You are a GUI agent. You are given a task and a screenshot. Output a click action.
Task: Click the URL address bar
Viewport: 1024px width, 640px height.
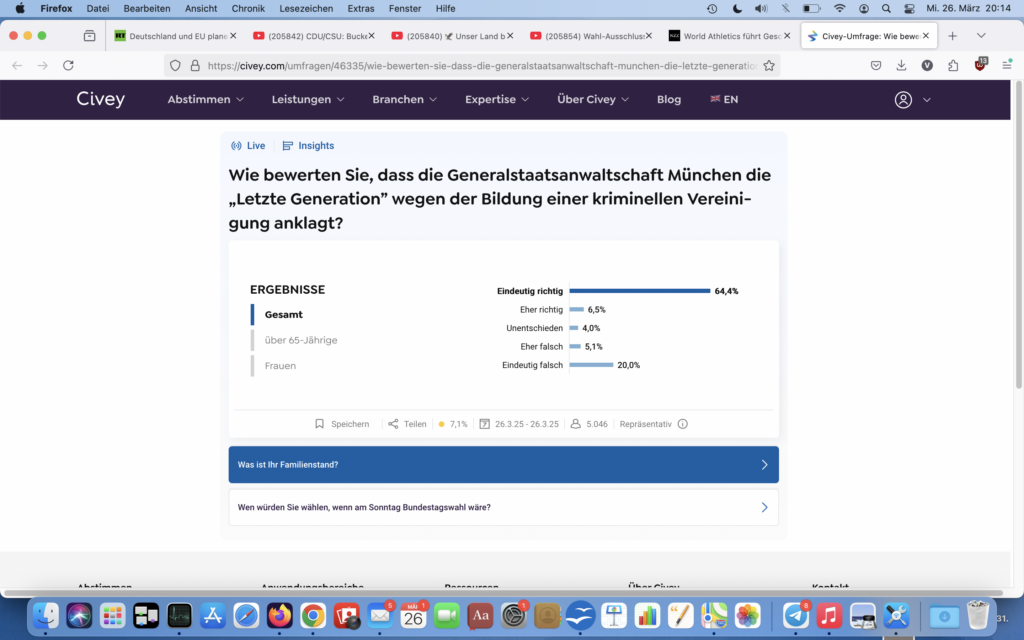tap(480, 65)
